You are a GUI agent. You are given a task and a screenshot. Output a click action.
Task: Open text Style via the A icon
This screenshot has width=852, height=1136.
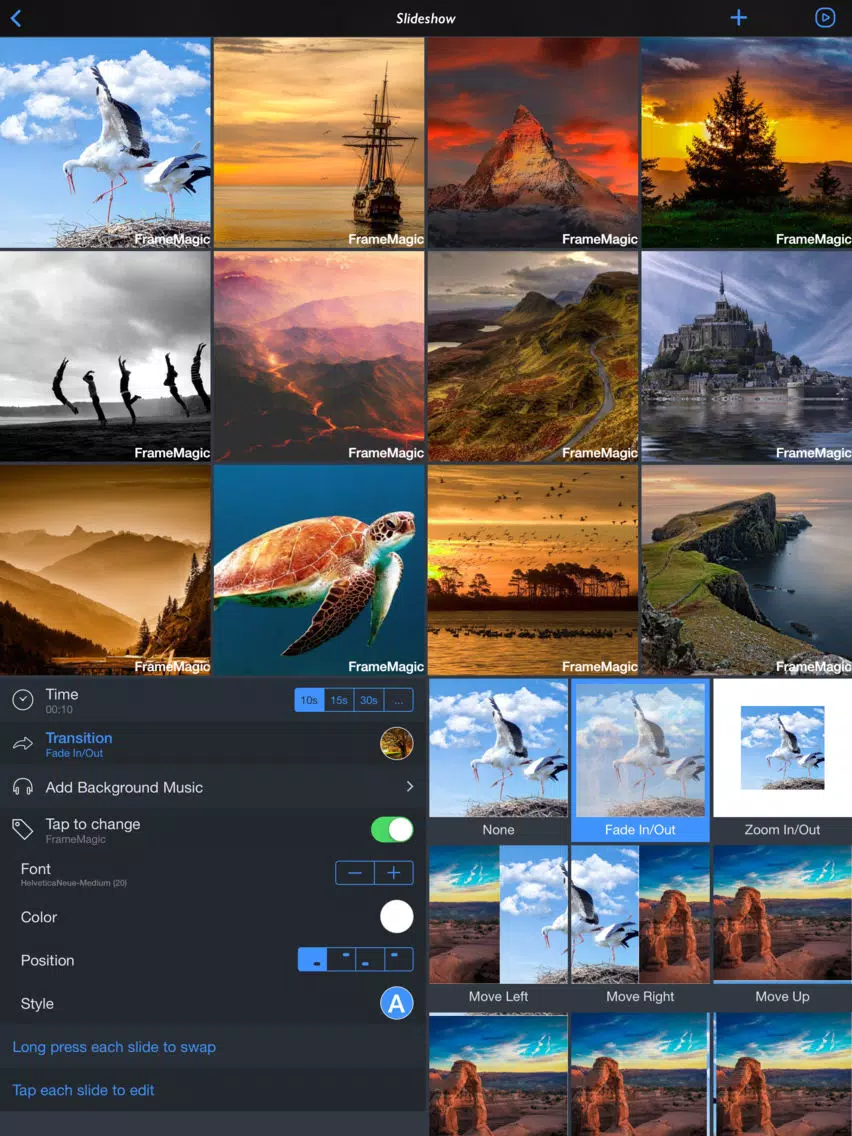[x=396, y=1003]
